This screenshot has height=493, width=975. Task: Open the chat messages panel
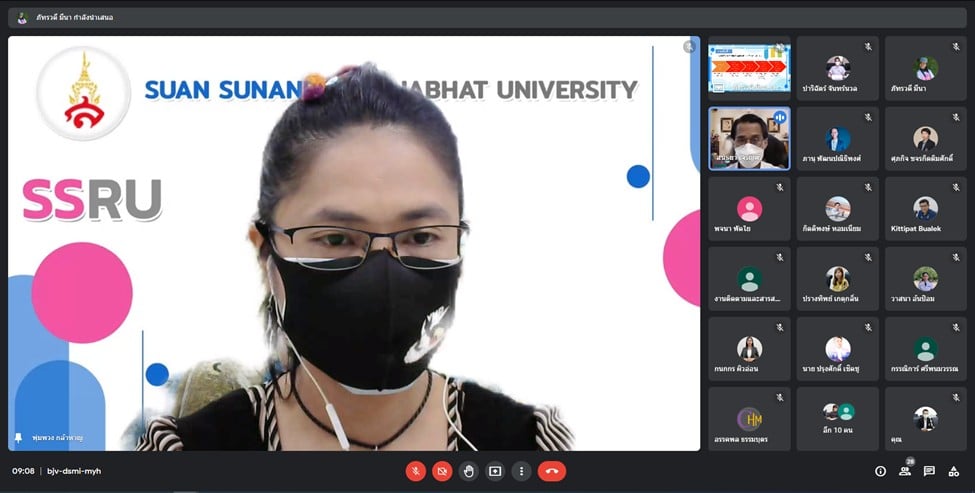click(x=929, y=471)
